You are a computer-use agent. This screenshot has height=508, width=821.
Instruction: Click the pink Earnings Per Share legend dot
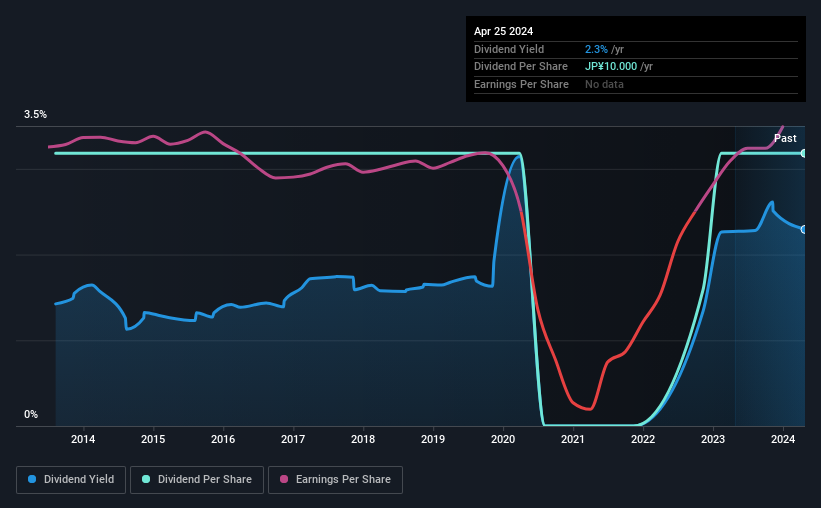click(x=284, y=479)
